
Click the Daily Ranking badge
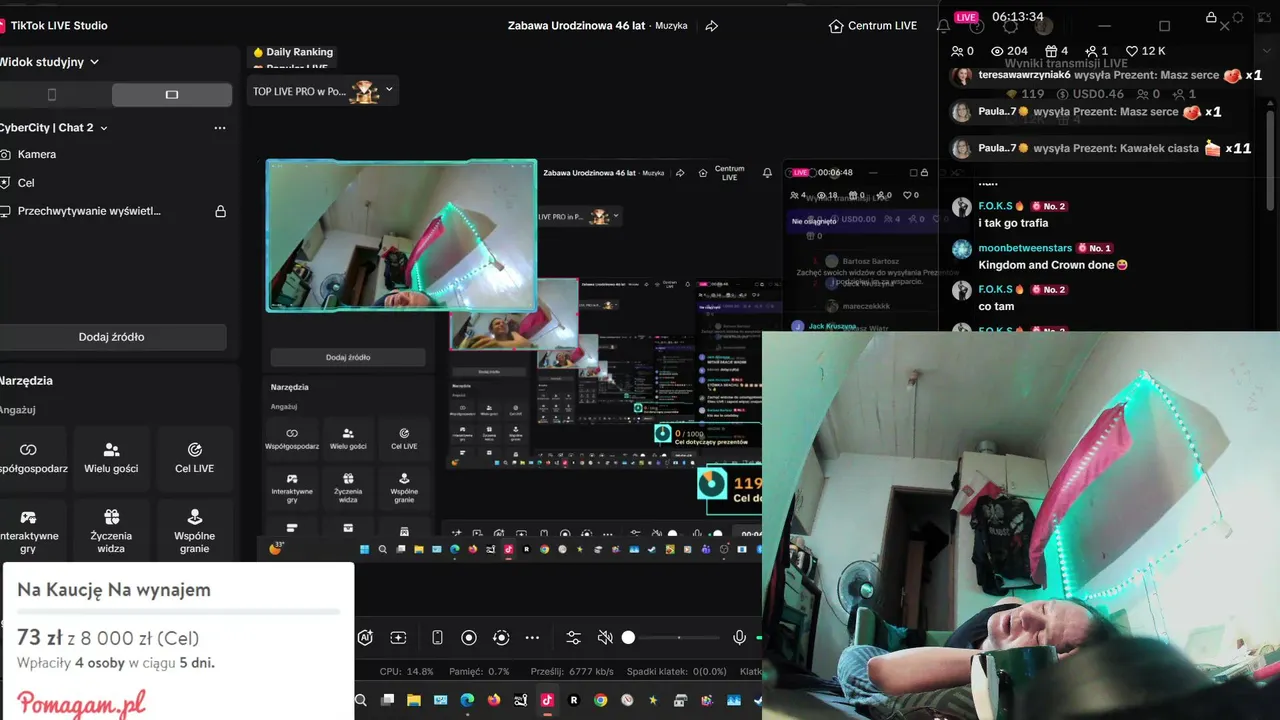click(x=293, y=52)
